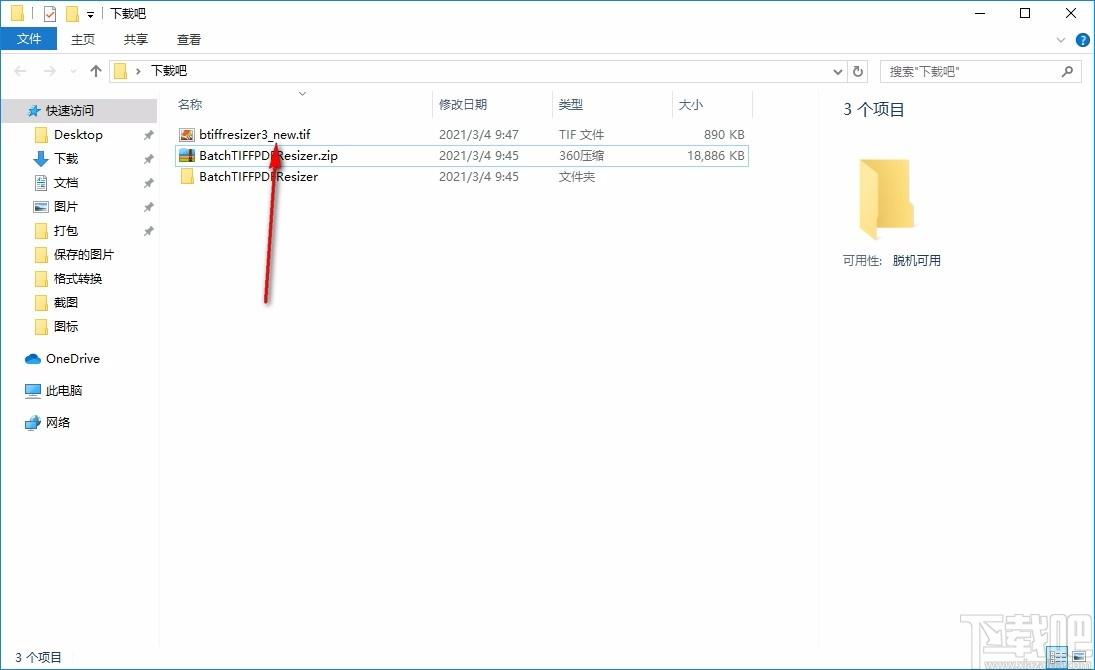Sort files by 大小 column header

point(691,104)
